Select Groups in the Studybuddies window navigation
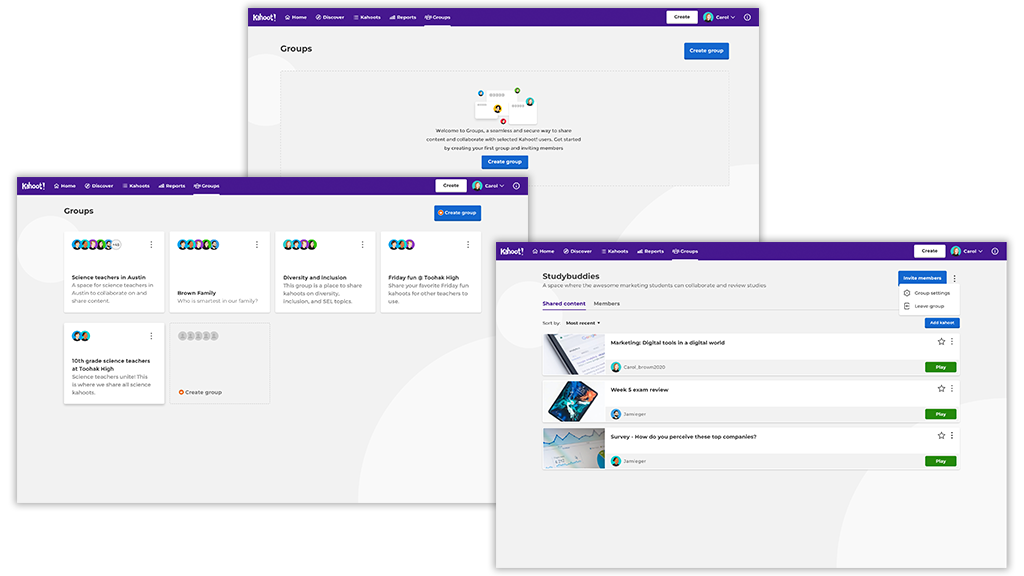This screenshot has height=576, width=1024. [x=685, y=251]
